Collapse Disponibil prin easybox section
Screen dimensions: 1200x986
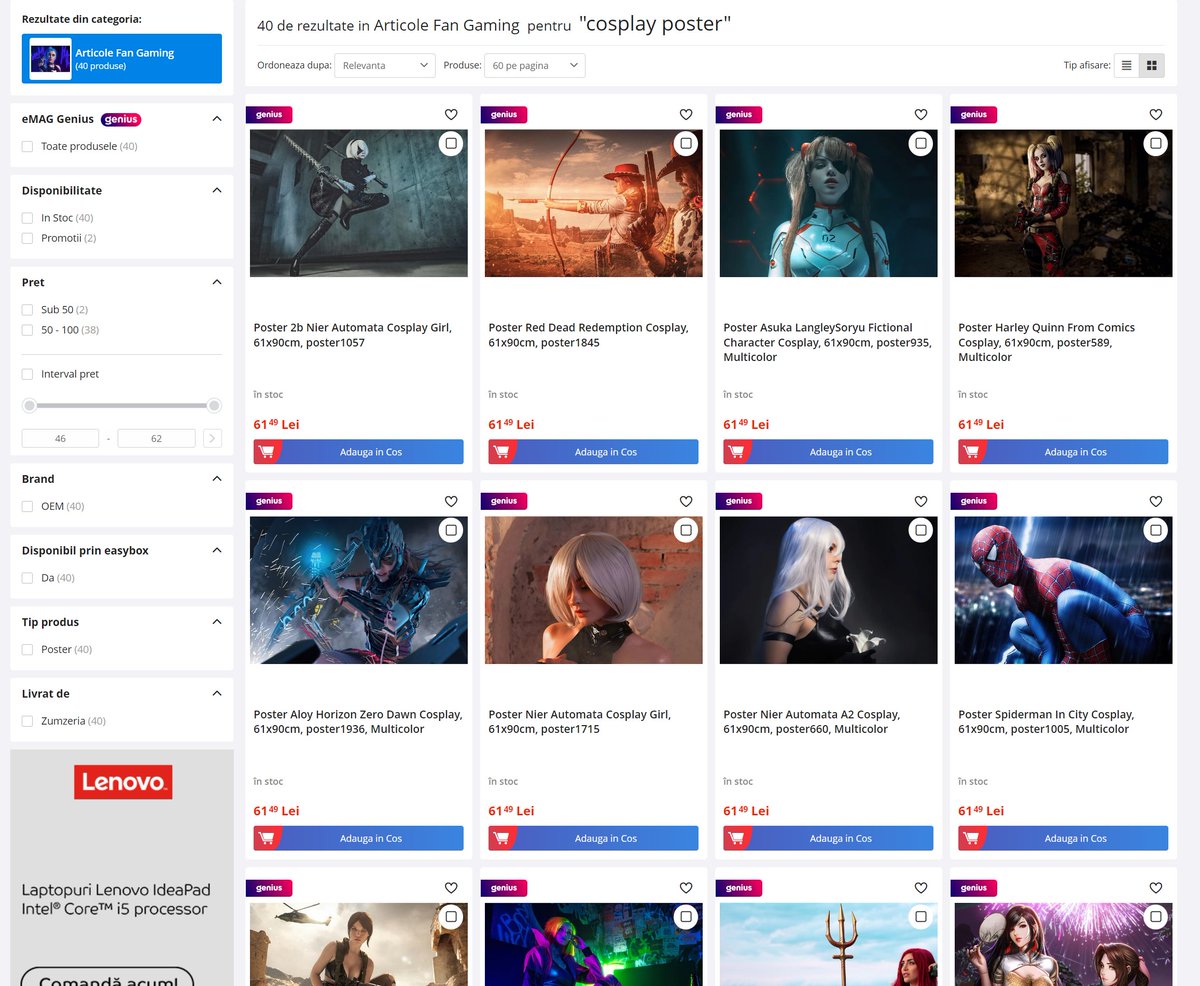pyautogui.click(x=217, y=550)
